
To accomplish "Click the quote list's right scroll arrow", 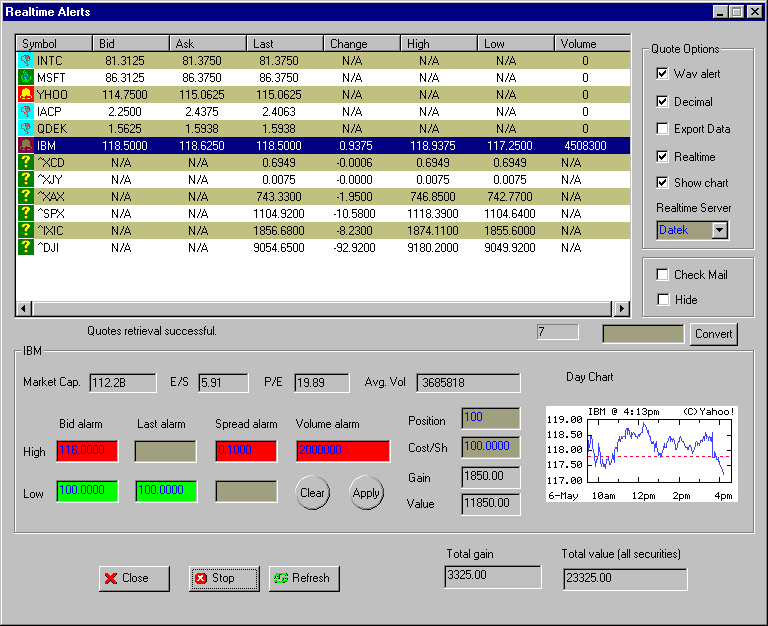I will click(x=622, y=309).
